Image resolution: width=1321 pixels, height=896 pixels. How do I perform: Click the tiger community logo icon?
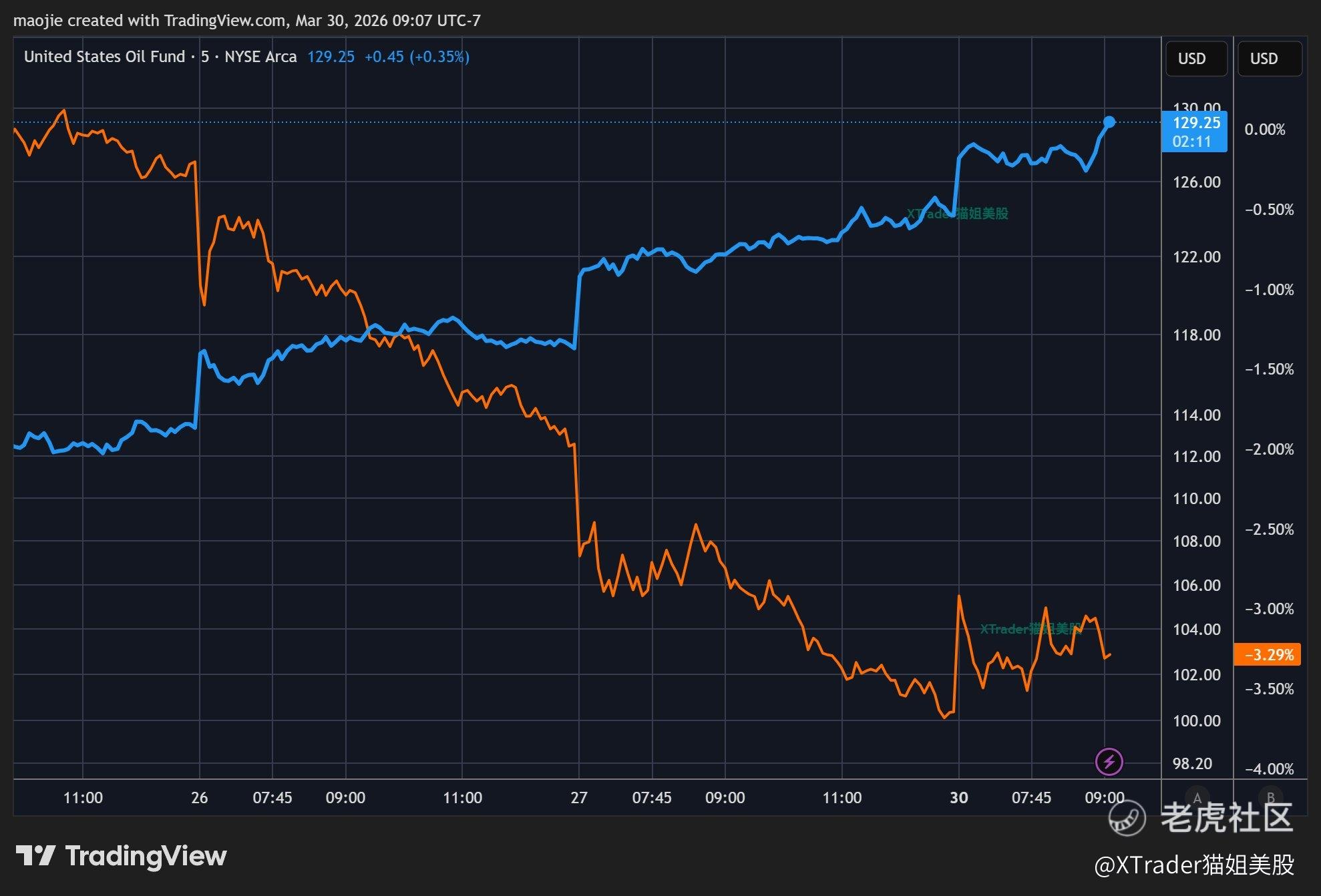click(x=1127, y=817)
